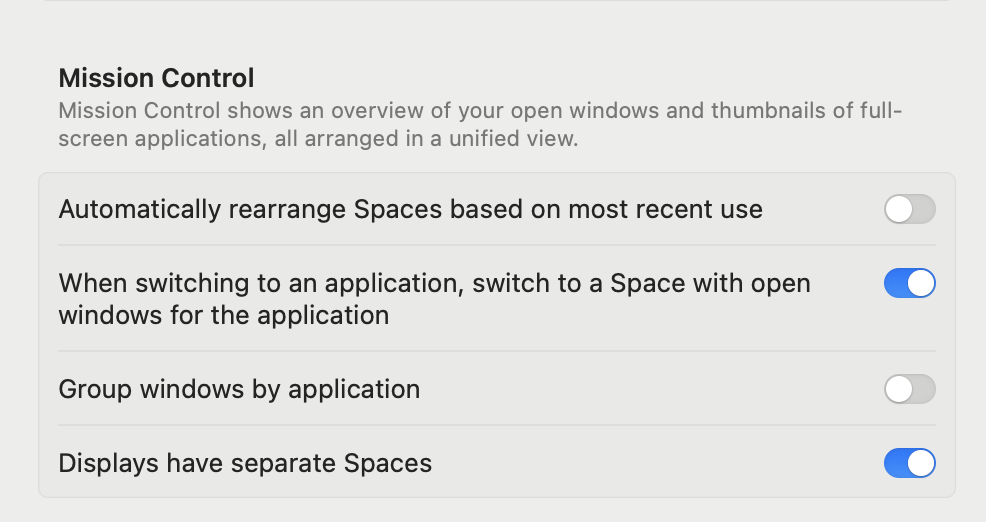
Task: Click 'windows for the application' text line
Action: [x=224, y=315]
